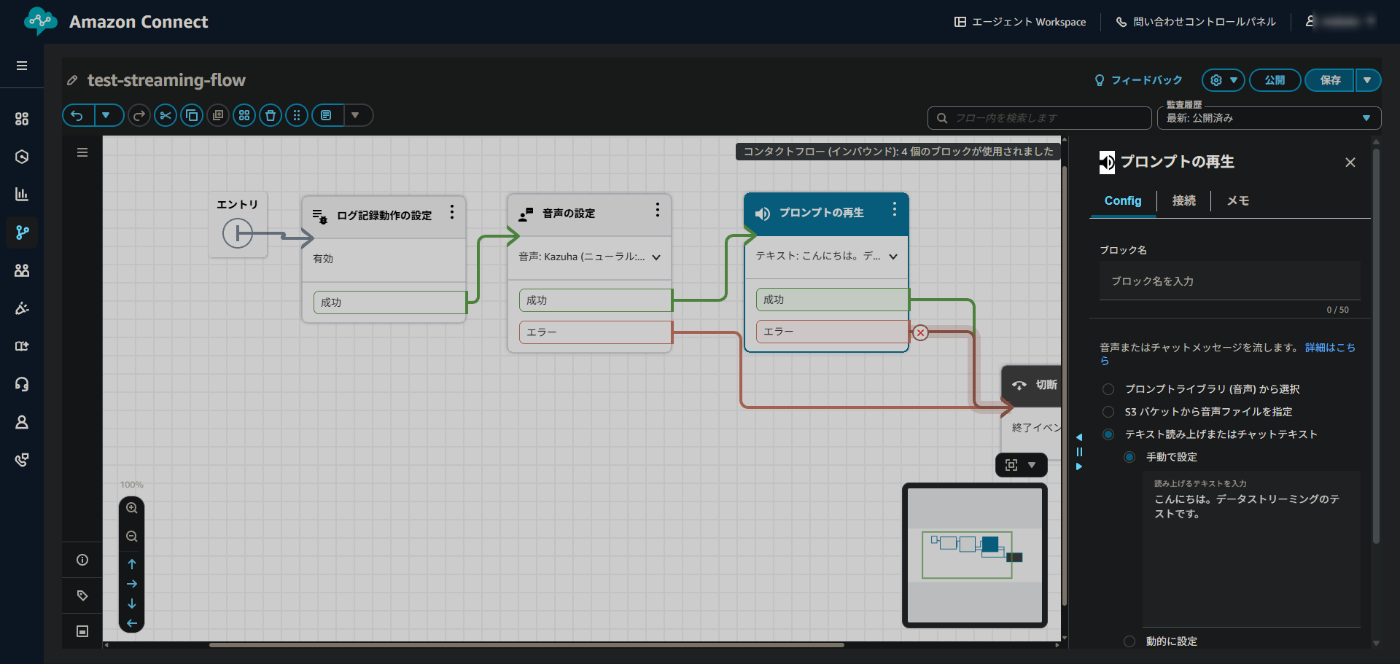Open the settings gear dropdown

(1223, 80)
